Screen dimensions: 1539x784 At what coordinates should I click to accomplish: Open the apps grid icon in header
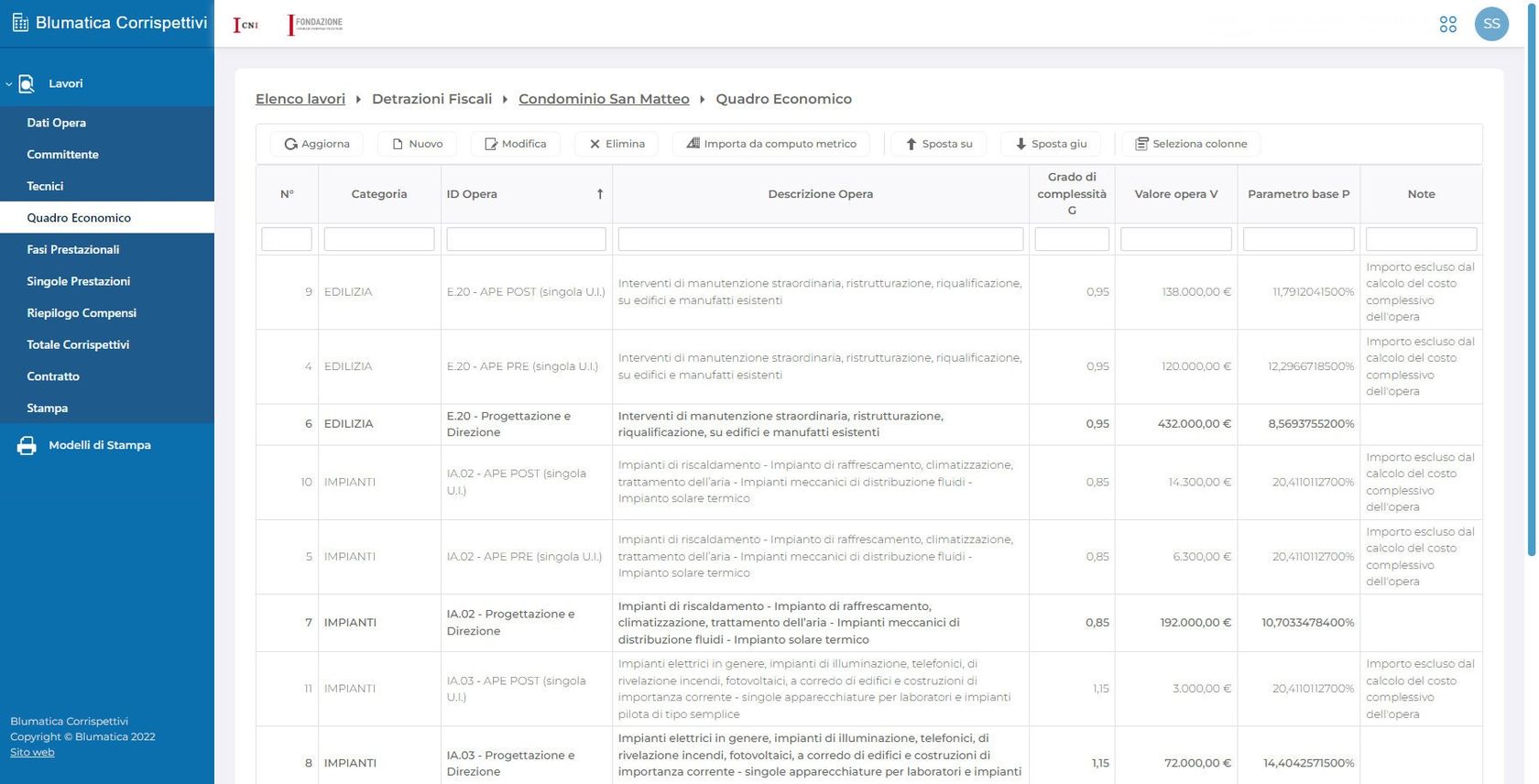pos(1447,25)
